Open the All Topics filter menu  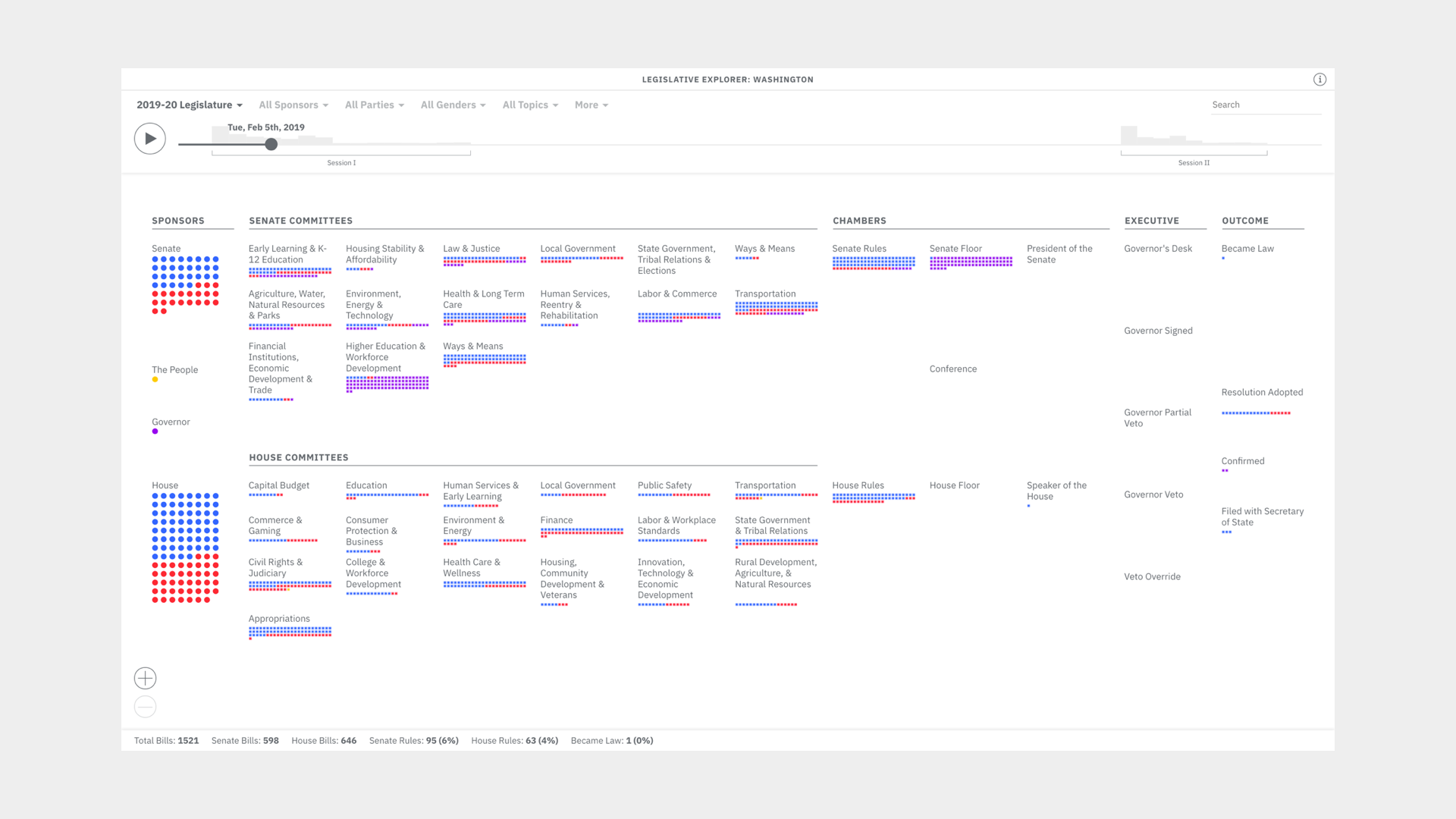pos(530,105)
